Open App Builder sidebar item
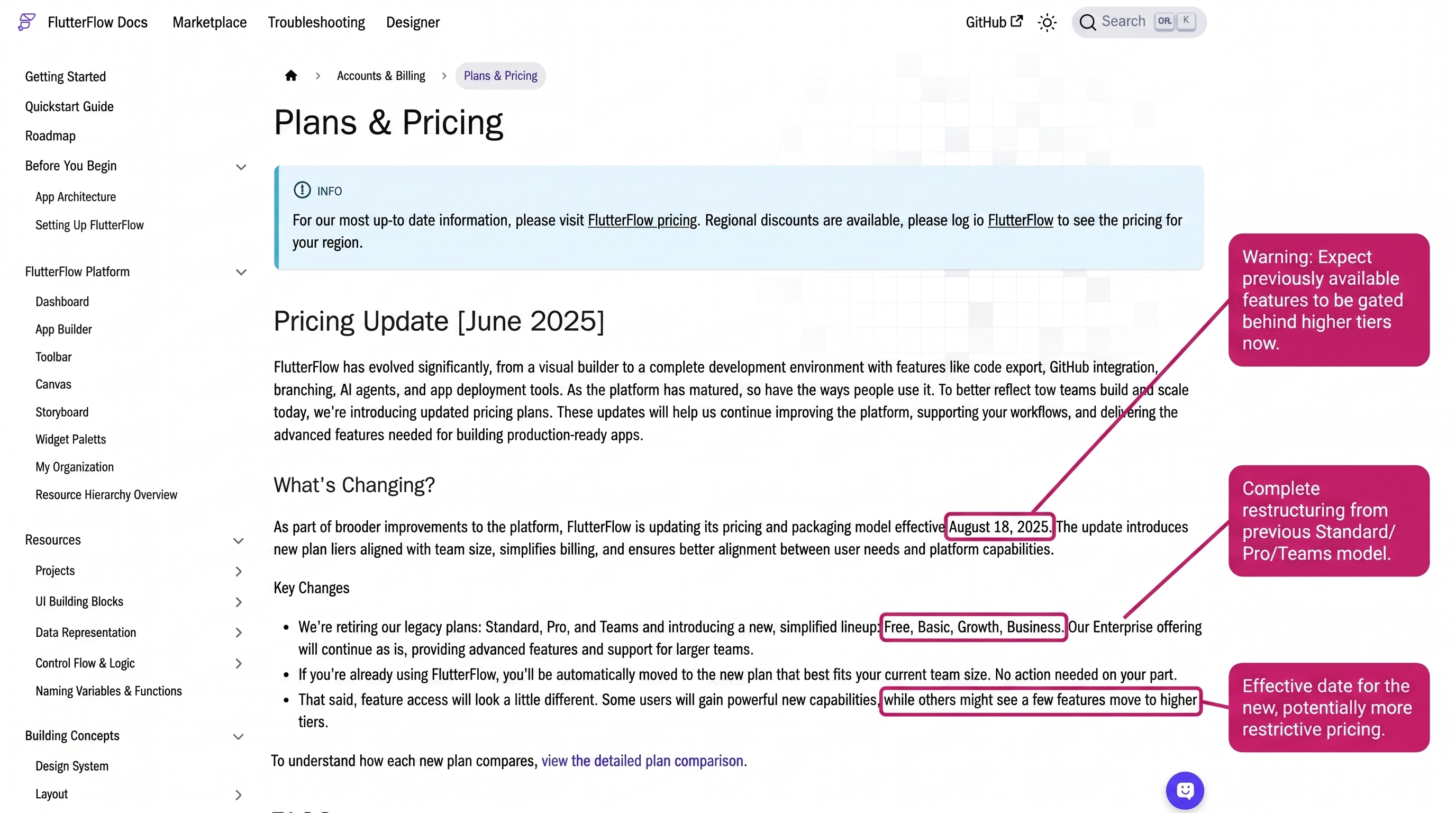 [x=63, y=329]
